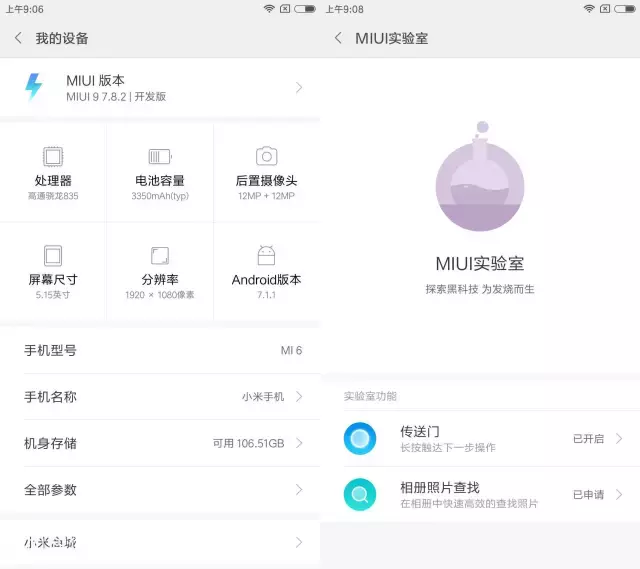The height and width of the screenshot is (569, 640).
Task: Tap the 实验室功能 section header
Action: point(370,396)
